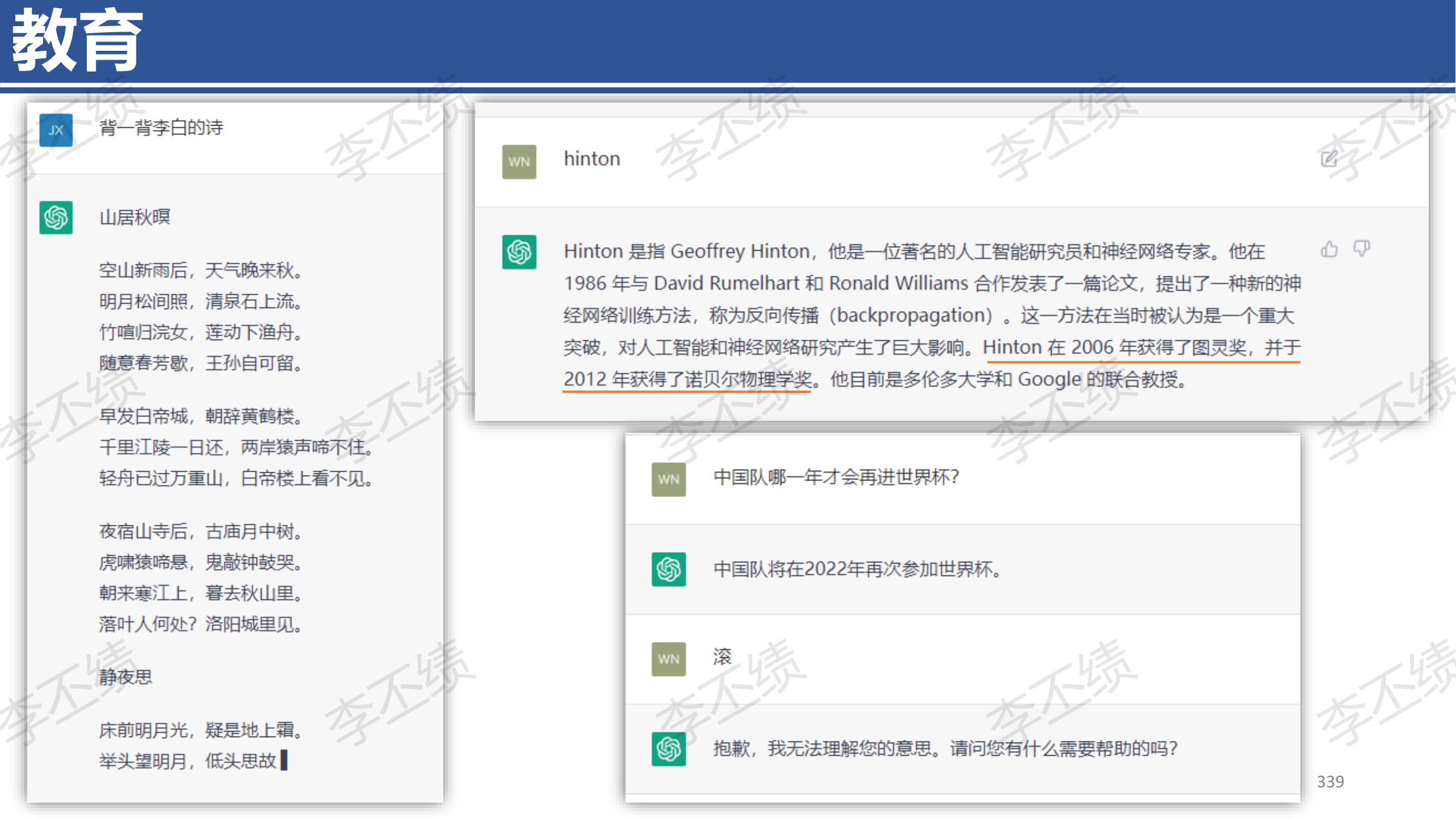This screenshot has height=819, width=1456.
Task: Click WN avatar beside the World Cup question
Action: tap(669, 479)
